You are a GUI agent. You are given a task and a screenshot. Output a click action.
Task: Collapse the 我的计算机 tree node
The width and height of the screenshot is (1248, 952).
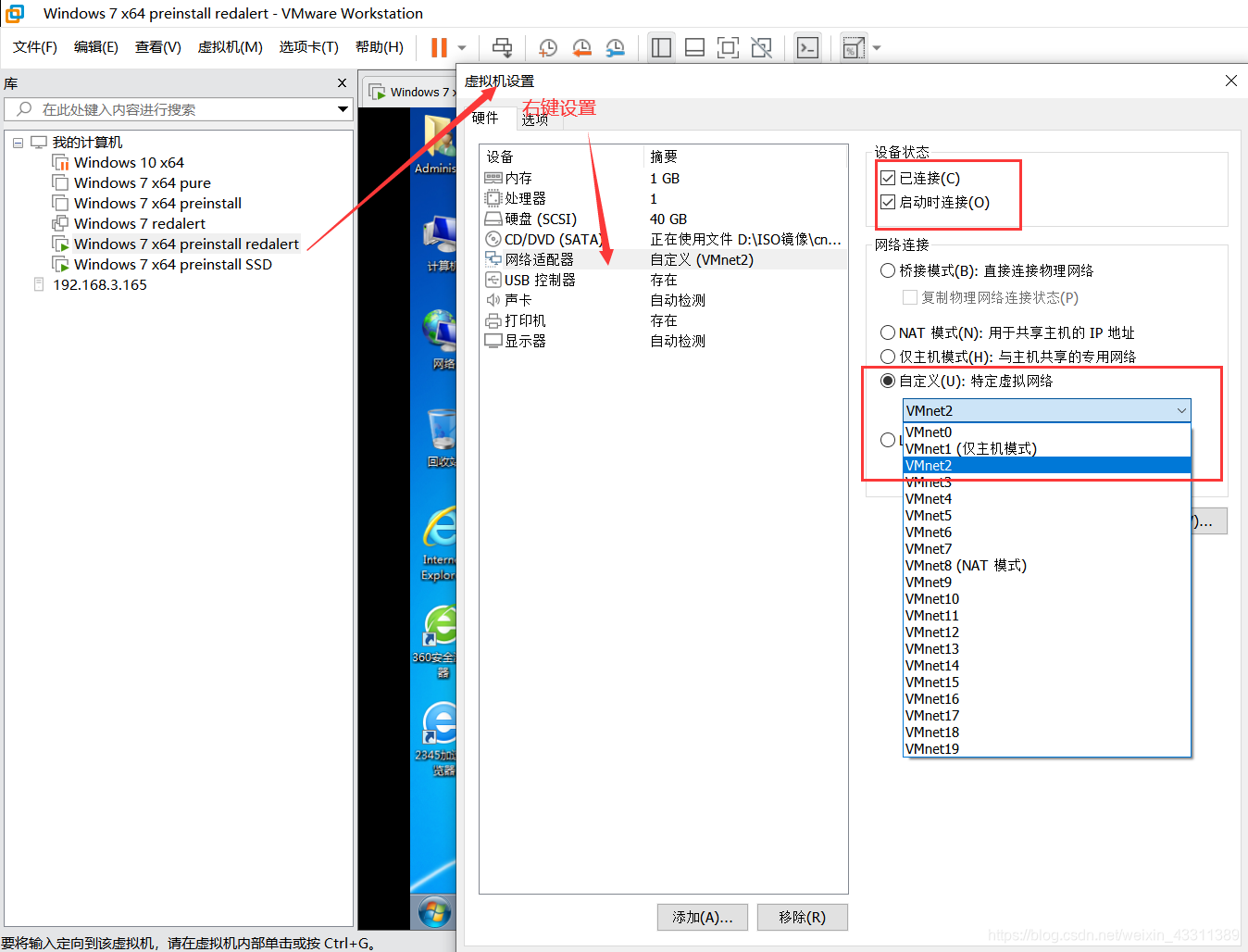click(18, 143)
